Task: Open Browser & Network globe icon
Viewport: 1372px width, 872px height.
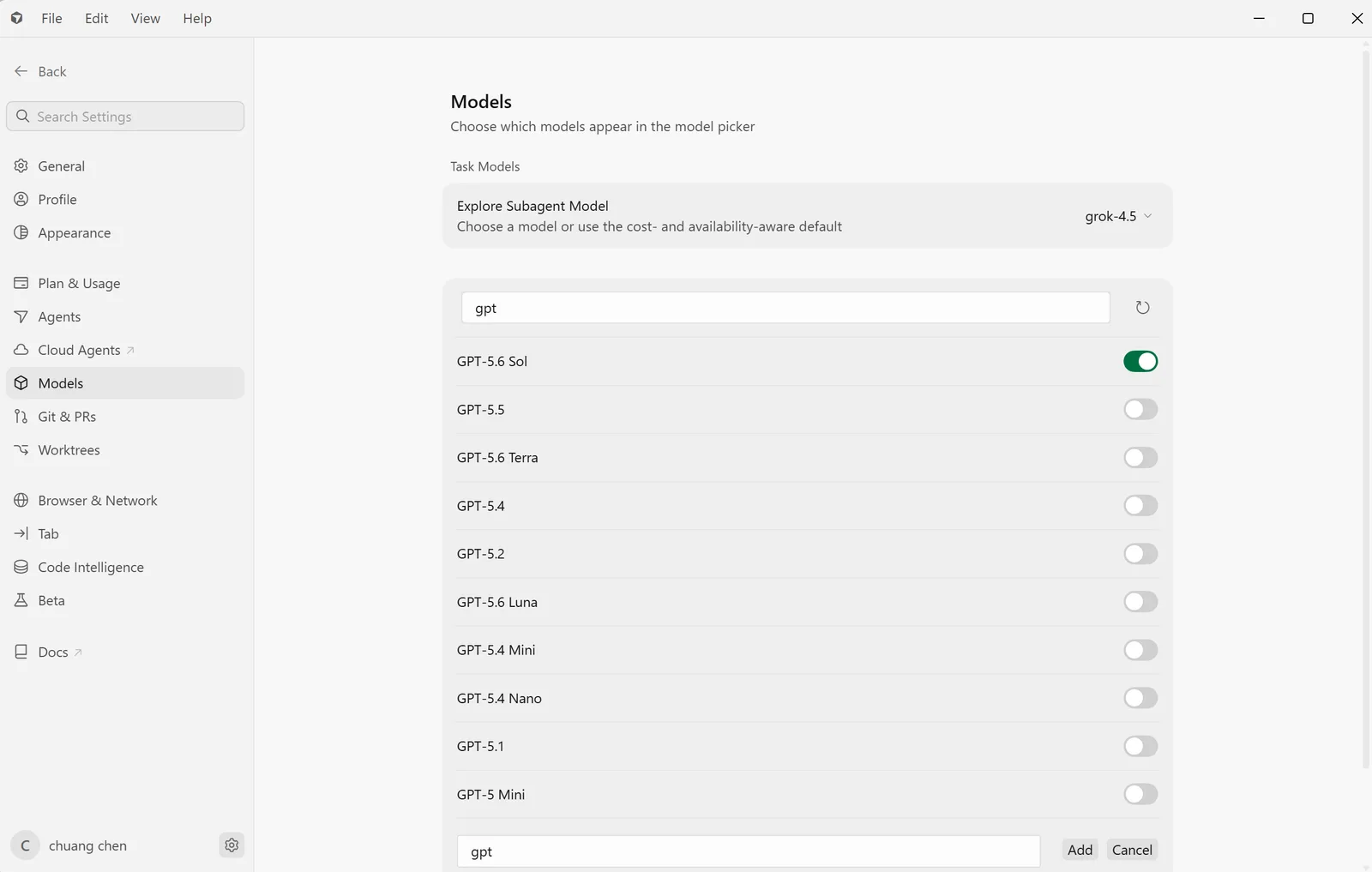Action: (21, 500)
